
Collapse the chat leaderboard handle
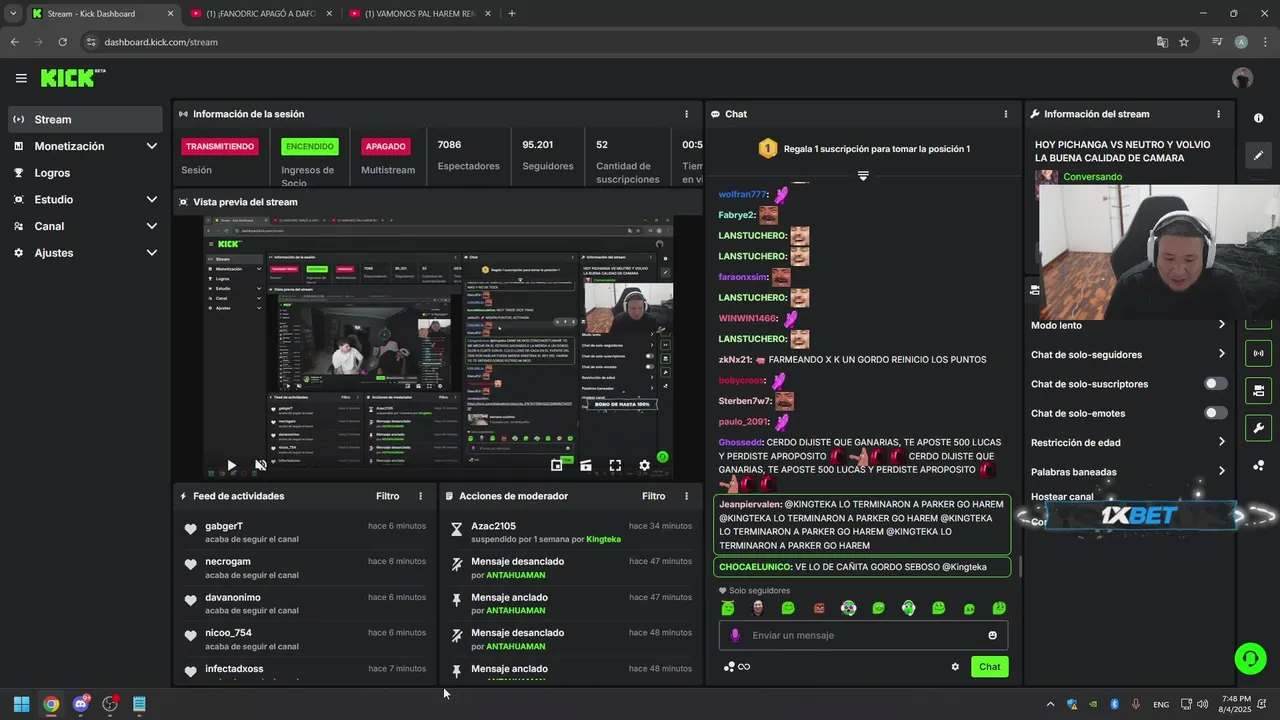click(863, 175)
